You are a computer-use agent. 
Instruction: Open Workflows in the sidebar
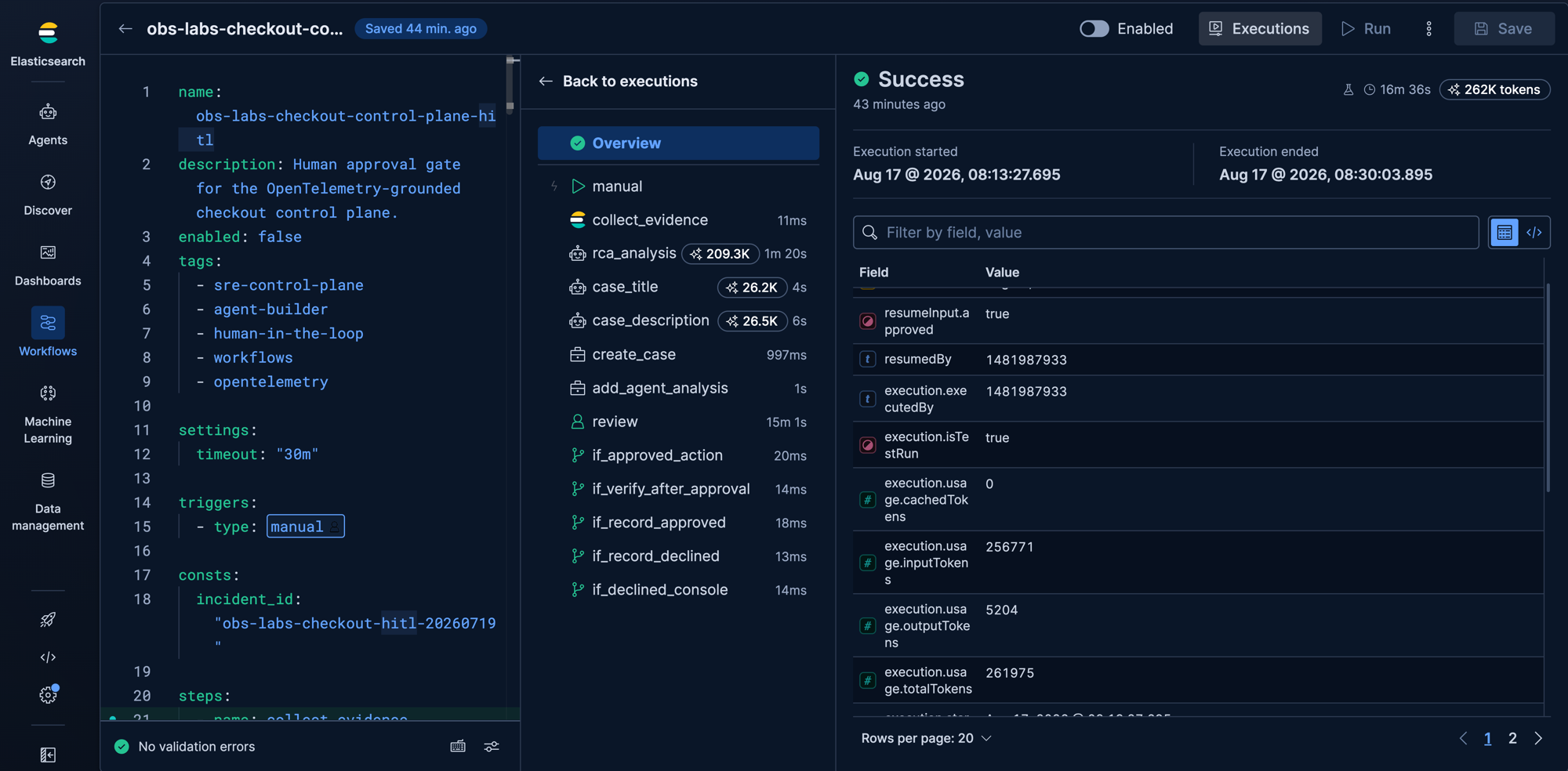tap(48, 332)
